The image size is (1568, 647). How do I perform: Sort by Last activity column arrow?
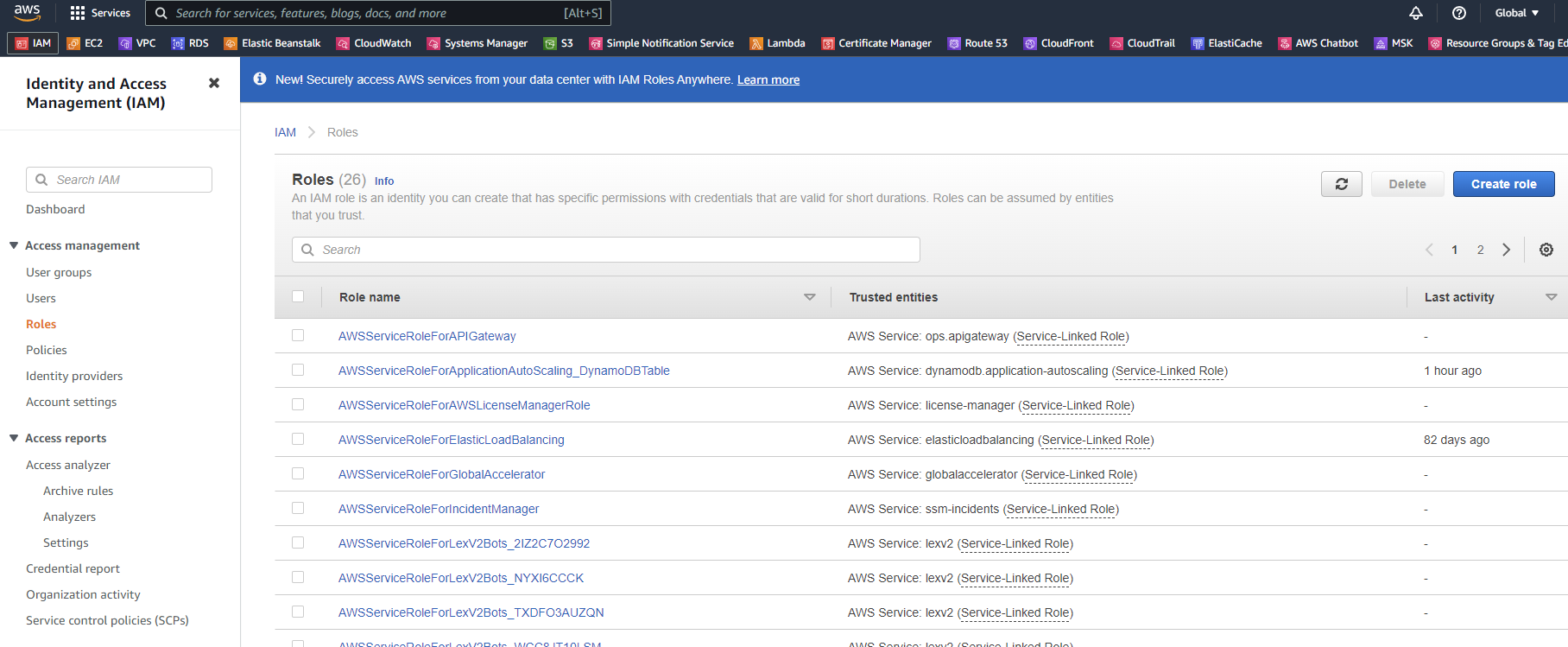[x=1552, y=297]
